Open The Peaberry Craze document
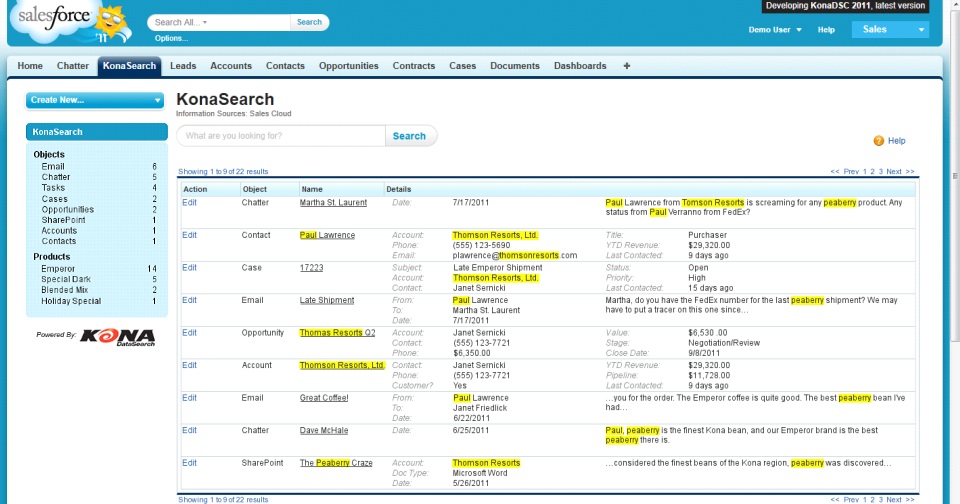960x504 pixels. [x=336, y=463]
